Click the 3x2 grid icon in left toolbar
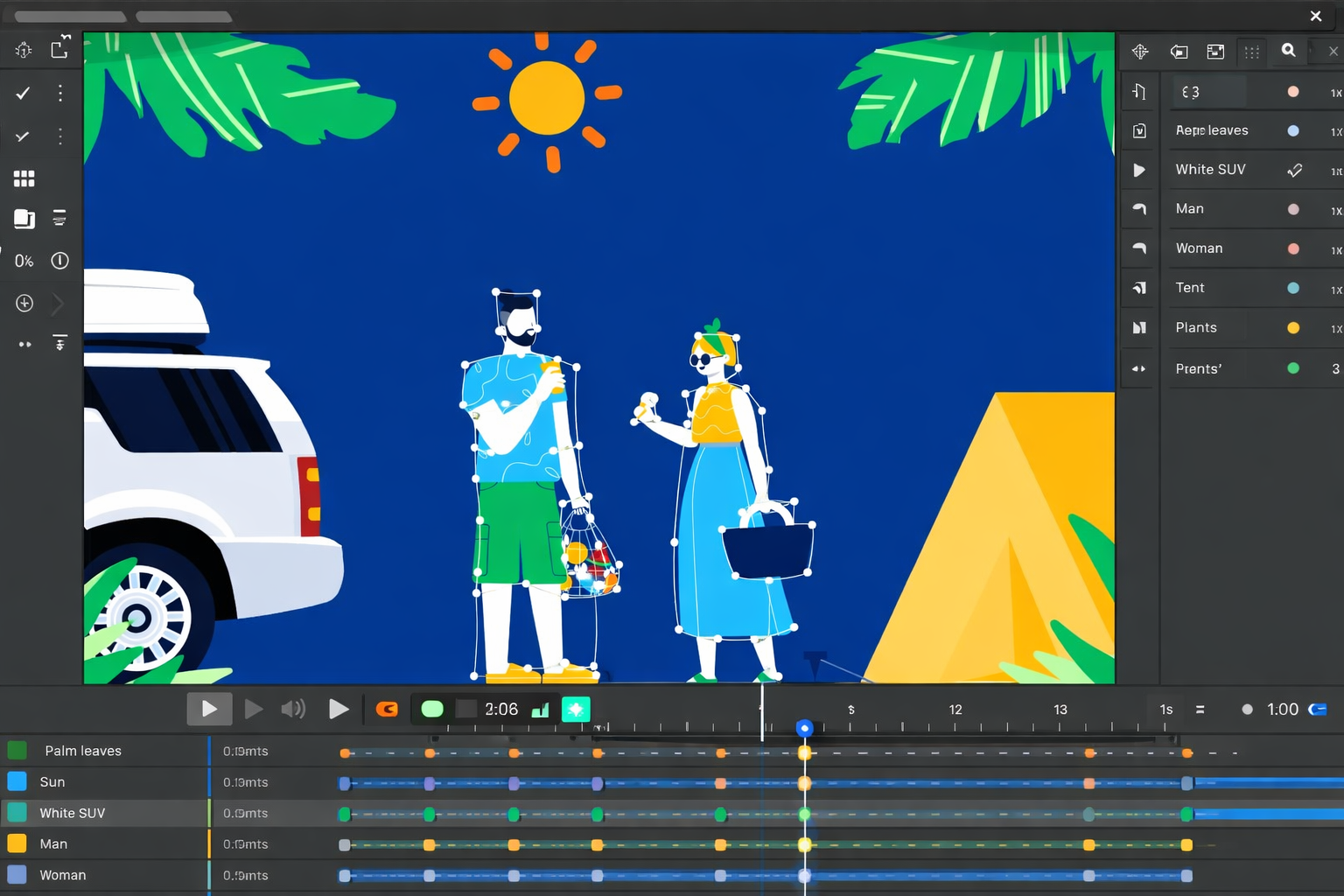 (x=24, y=178)
